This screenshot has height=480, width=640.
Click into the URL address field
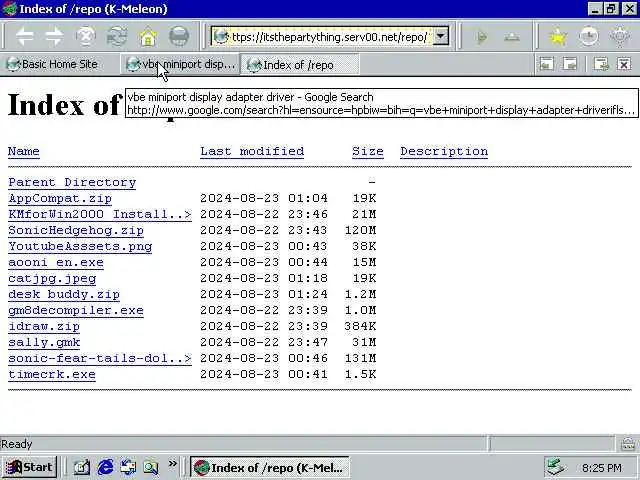coord(330,37)
